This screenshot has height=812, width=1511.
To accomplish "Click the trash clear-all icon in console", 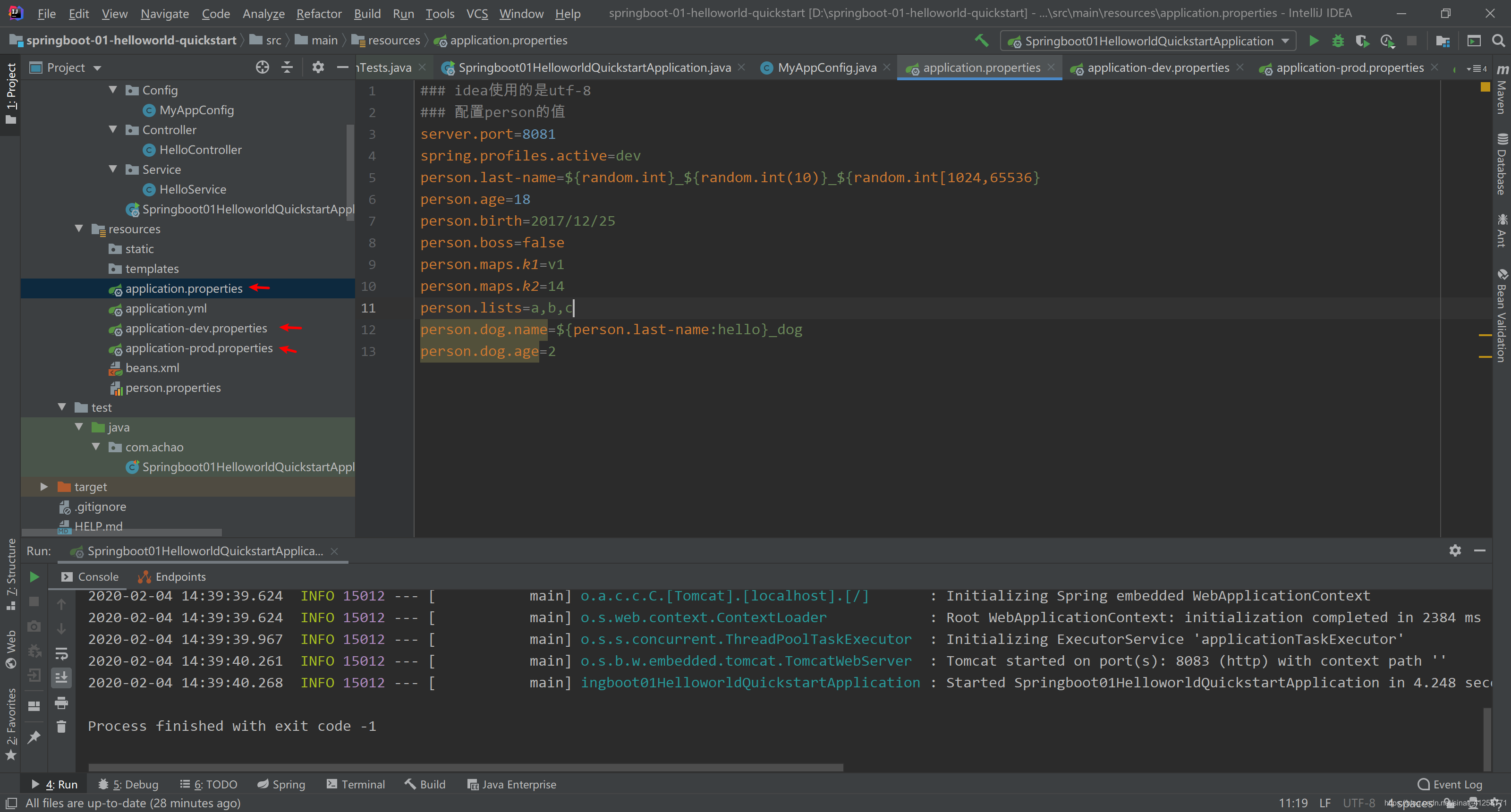I will pos(61,727).
